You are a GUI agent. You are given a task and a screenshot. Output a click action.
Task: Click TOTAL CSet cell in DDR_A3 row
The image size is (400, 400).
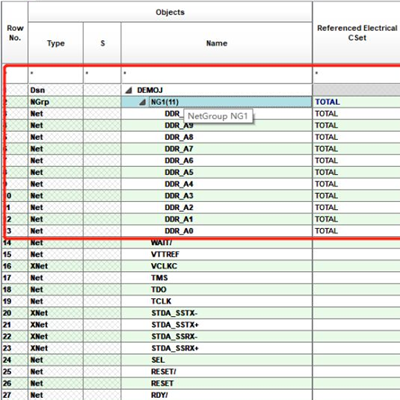(356, 196)
